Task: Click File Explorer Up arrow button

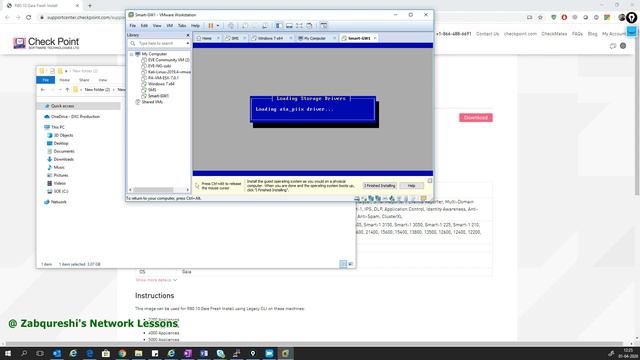Action: pos(67,90)
